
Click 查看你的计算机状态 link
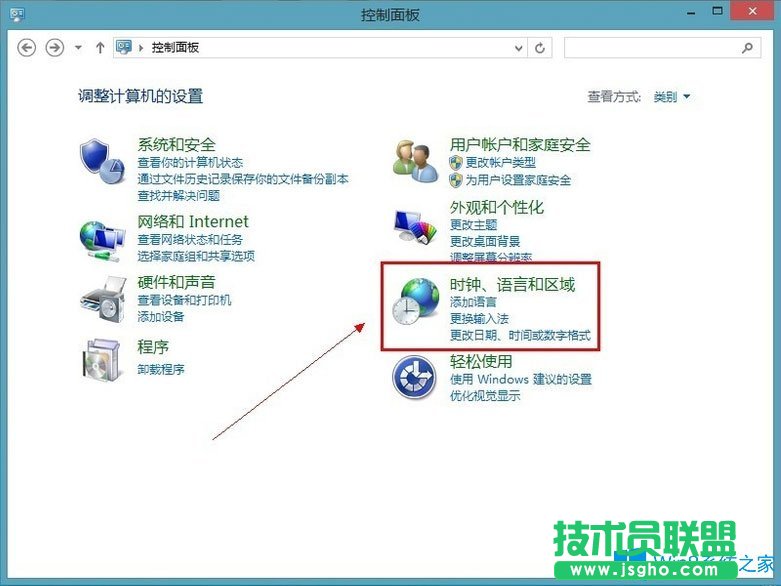tap(190, 162)
